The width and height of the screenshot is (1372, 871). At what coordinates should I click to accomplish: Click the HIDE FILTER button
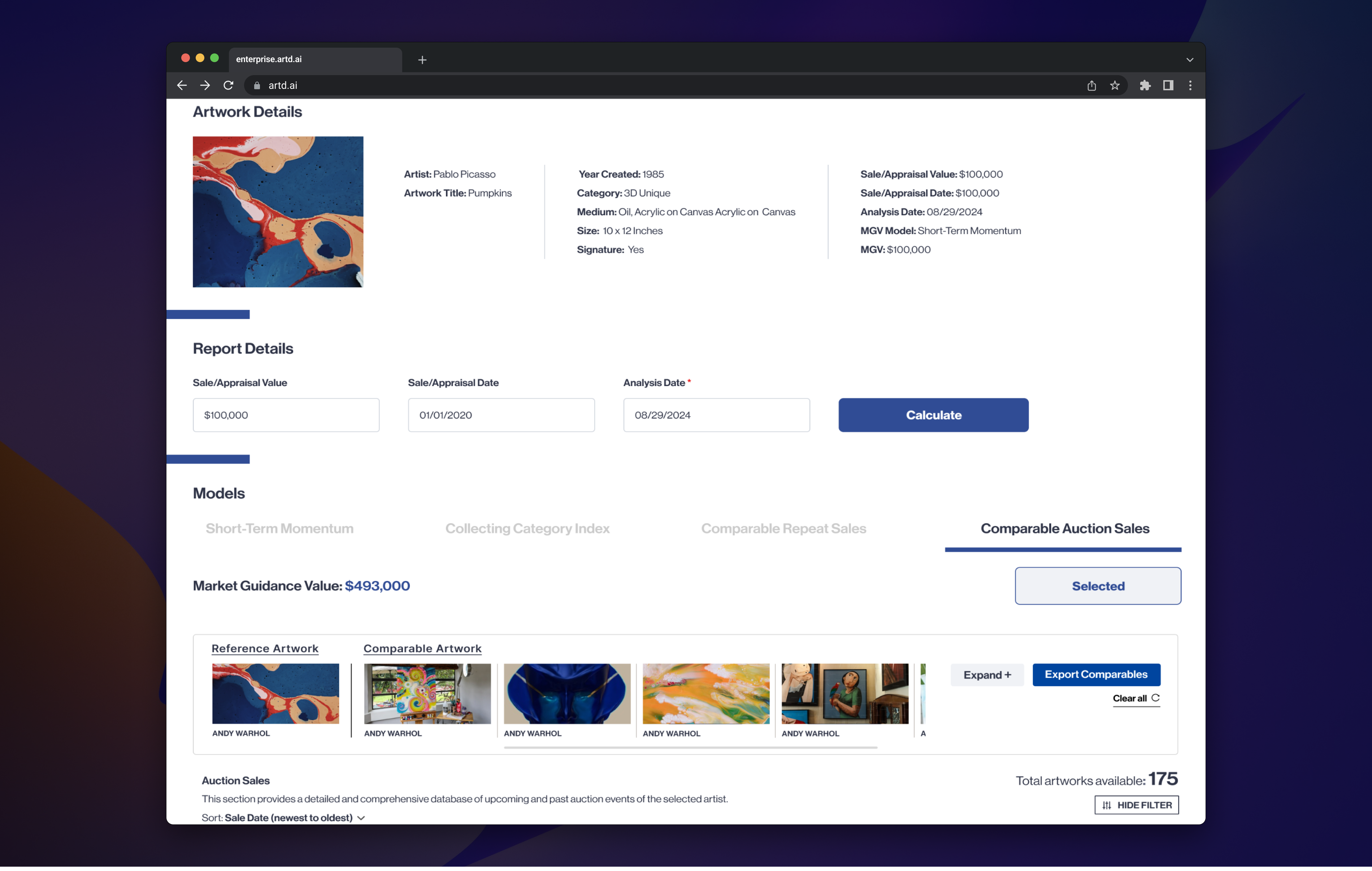(1137, 805)
